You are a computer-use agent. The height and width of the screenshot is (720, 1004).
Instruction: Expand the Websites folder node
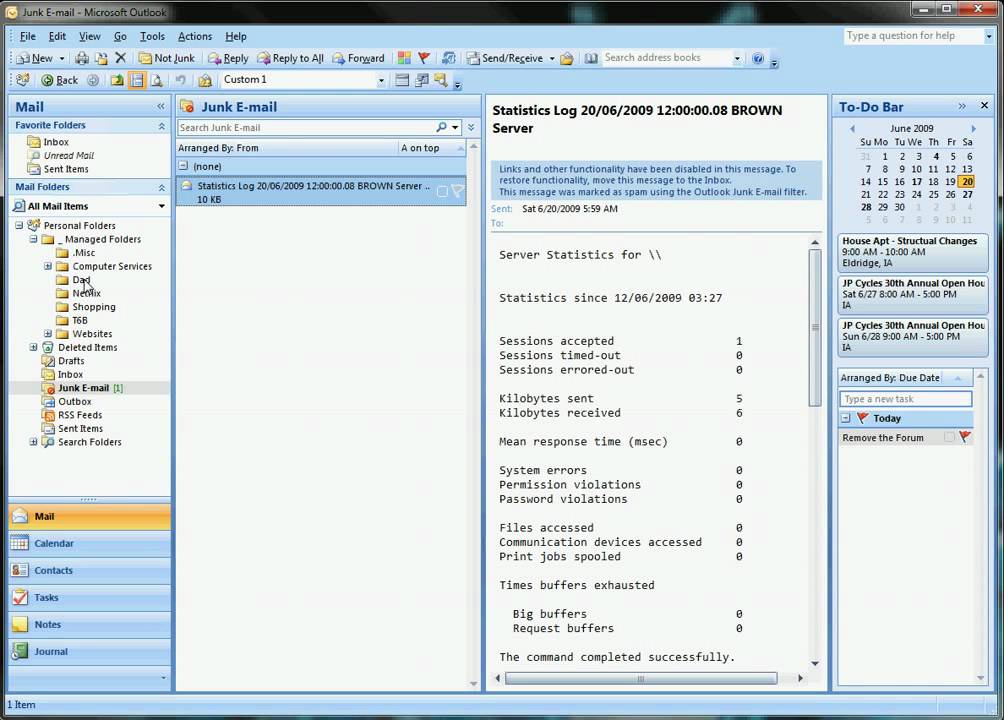pyautogui.click(x=48, y=334)
